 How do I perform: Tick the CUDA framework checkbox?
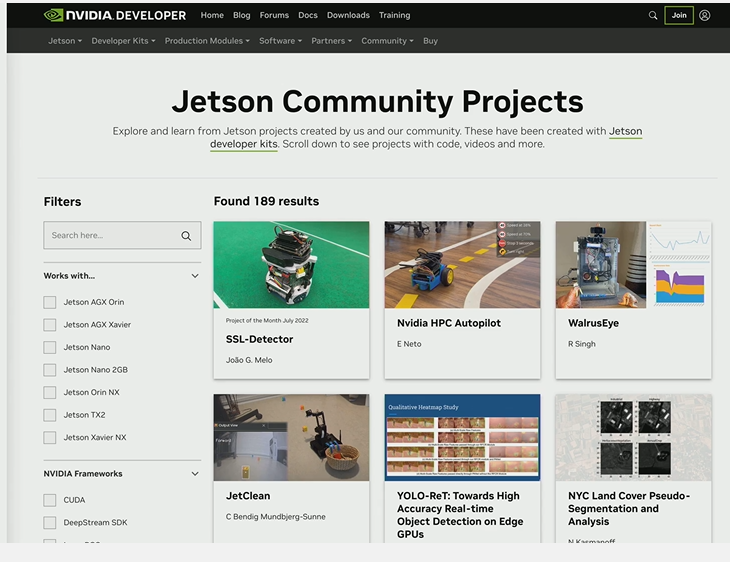click(x=50, y=500)
